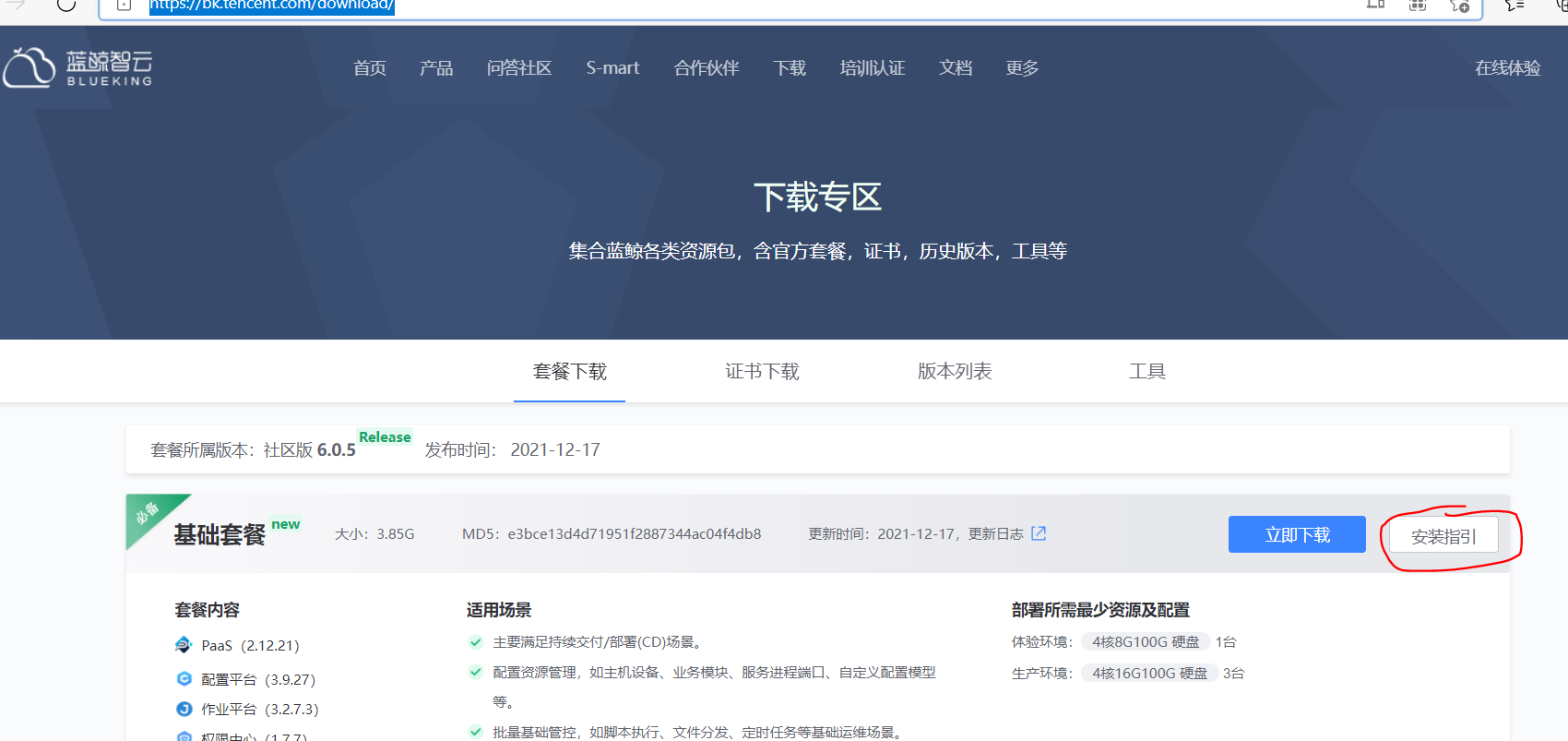This screenshot has width=1568, height=741.
Task: Go to 文档 in the navigation
Action: click(956, 68)
